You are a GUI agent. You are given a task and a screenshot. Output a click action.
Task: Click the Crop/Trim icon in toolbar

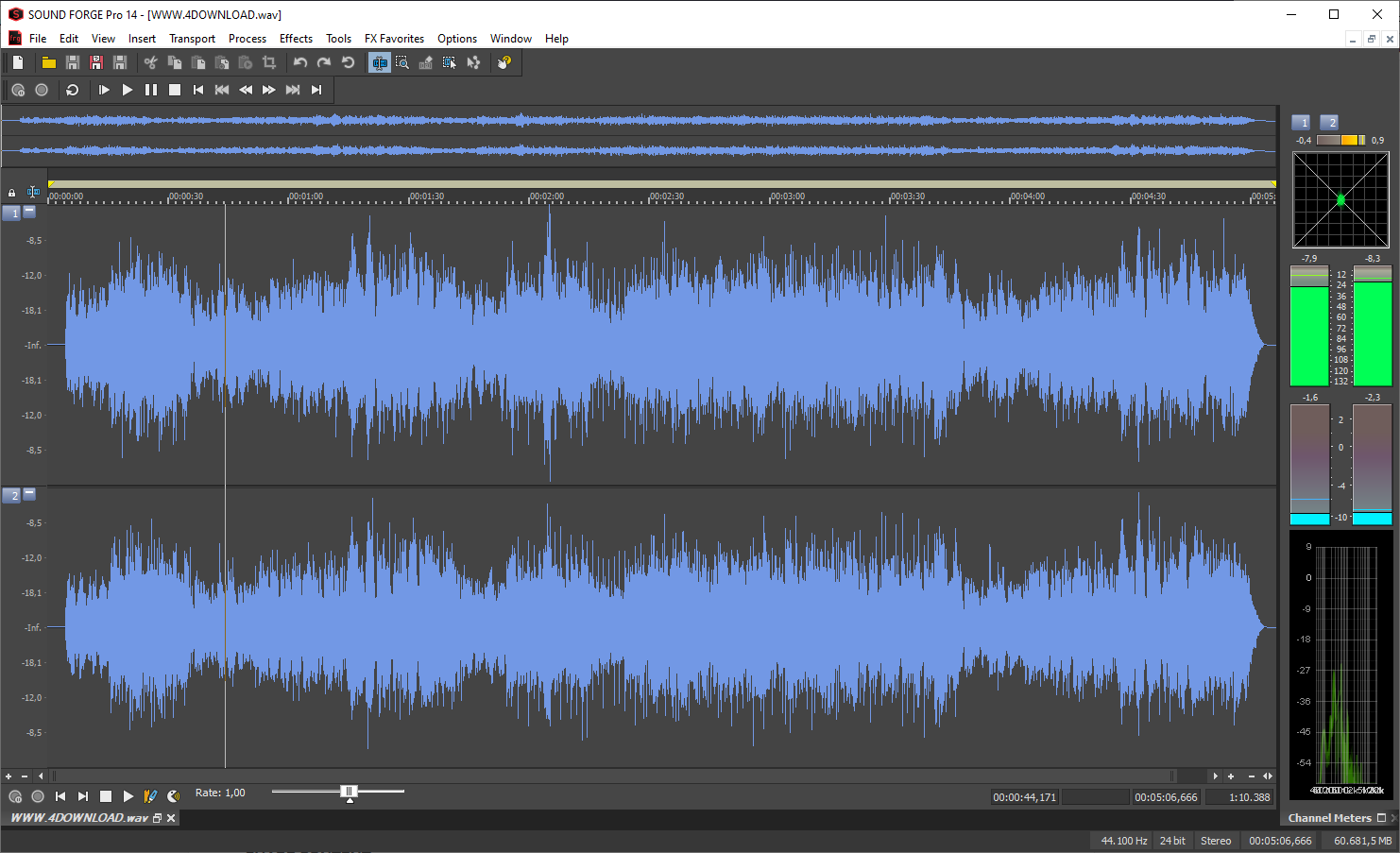coord(269,62)
